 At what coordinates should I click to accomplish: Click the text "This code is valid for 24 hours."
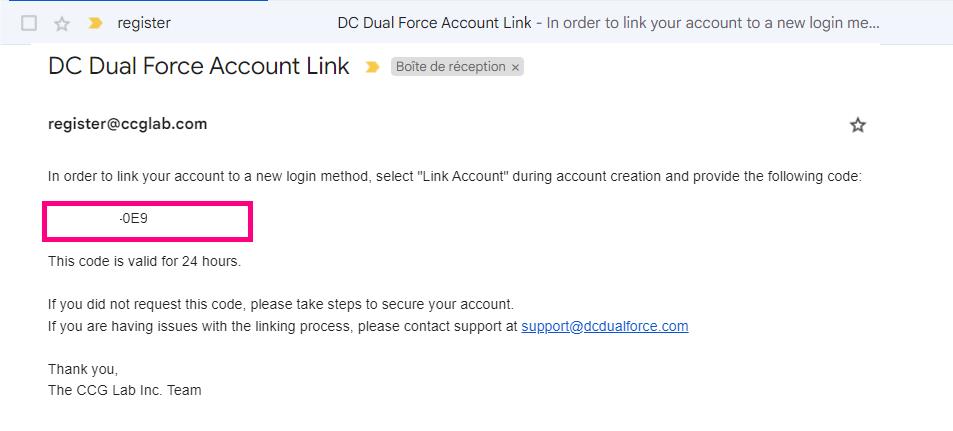145,262
